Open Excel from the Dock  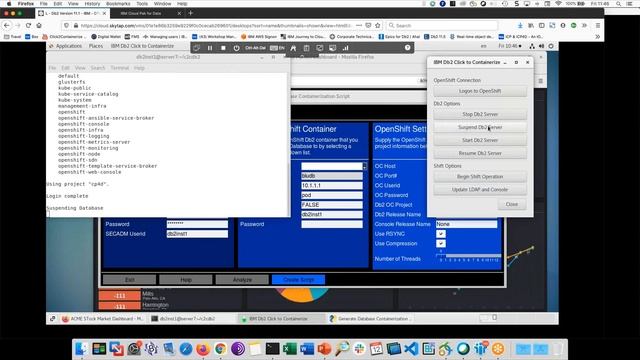click(x=289, y=349)
